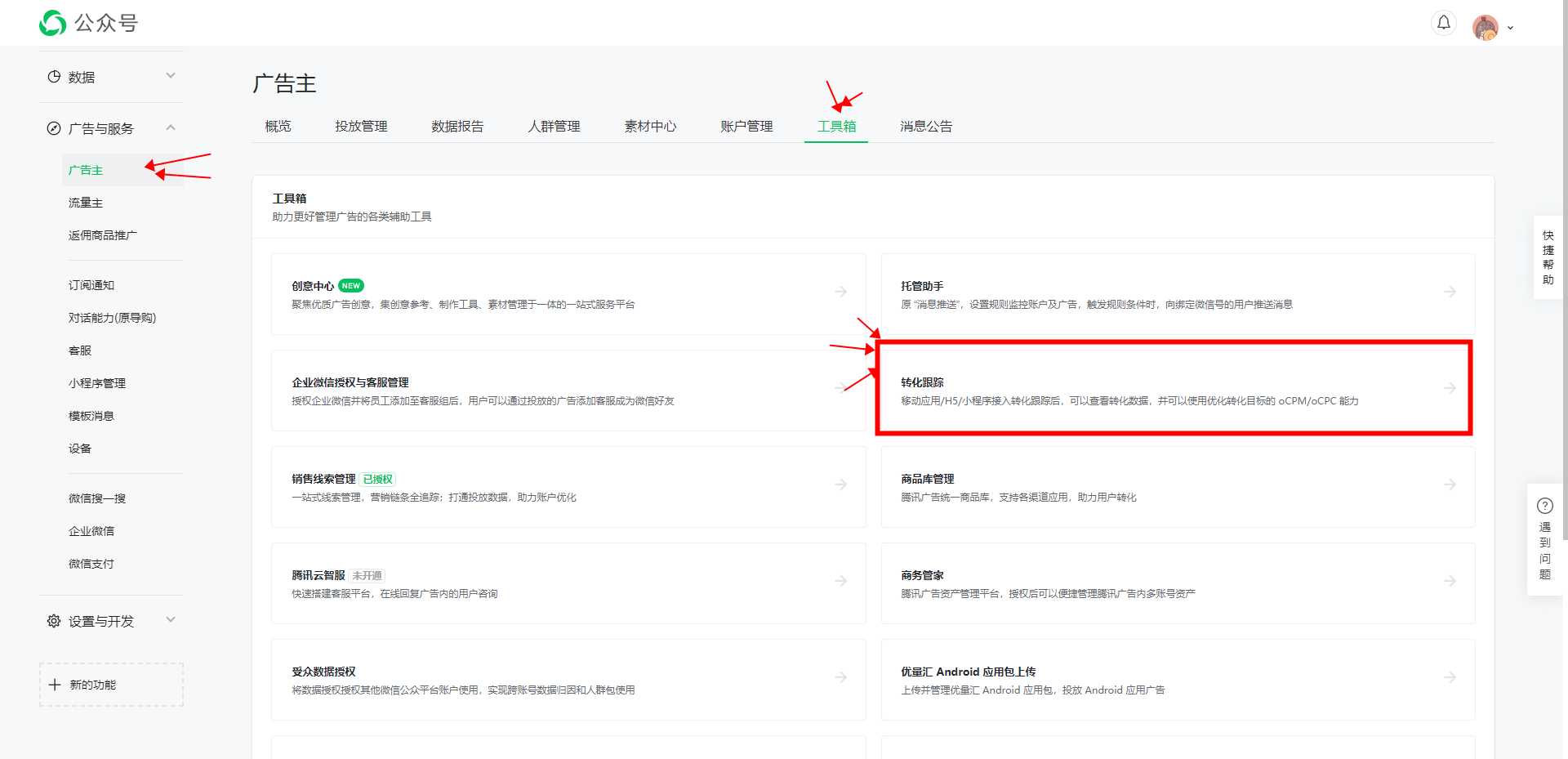Click the 数据 pie chart icon
Image resolution: width=1568 pixels, height=759 pixels.
[54, 77]
